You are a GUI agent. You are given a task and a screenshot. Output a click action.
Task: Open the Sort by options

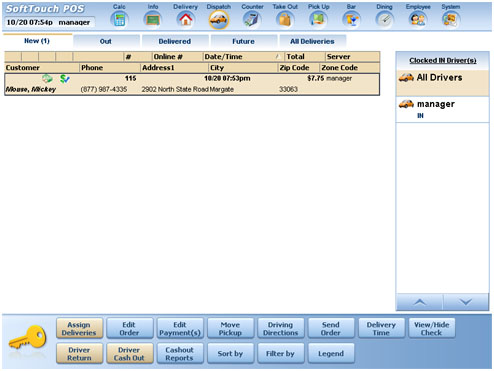click(x=230, y=353)
